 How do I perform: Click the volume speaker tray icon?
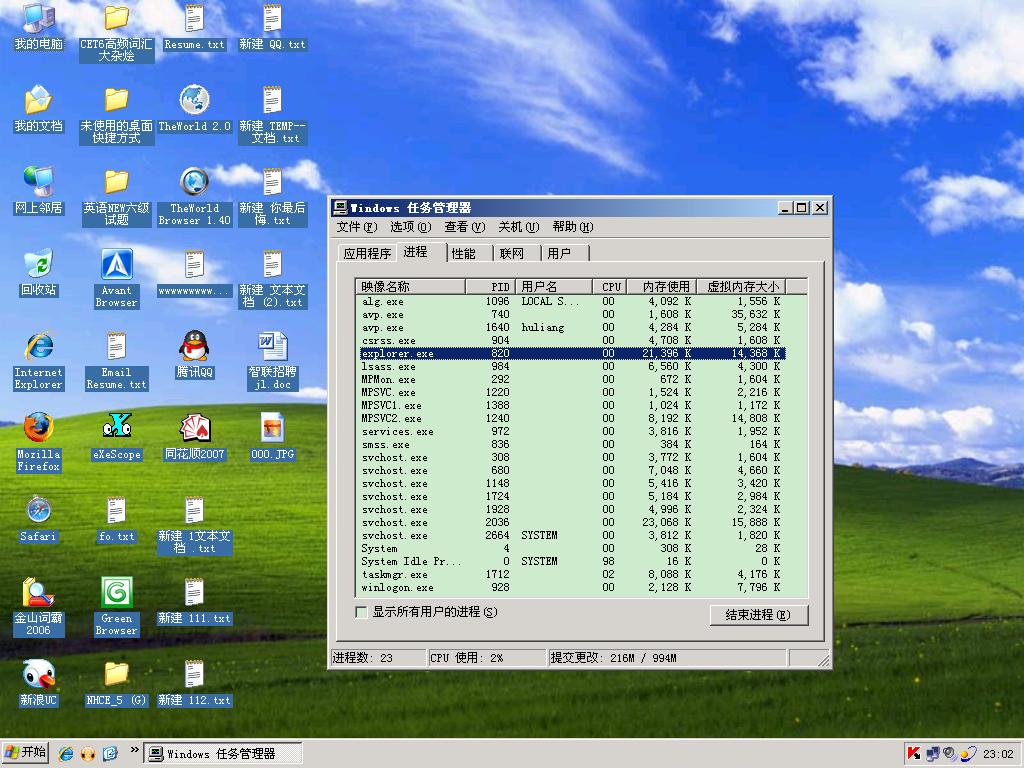pos(950,754)
